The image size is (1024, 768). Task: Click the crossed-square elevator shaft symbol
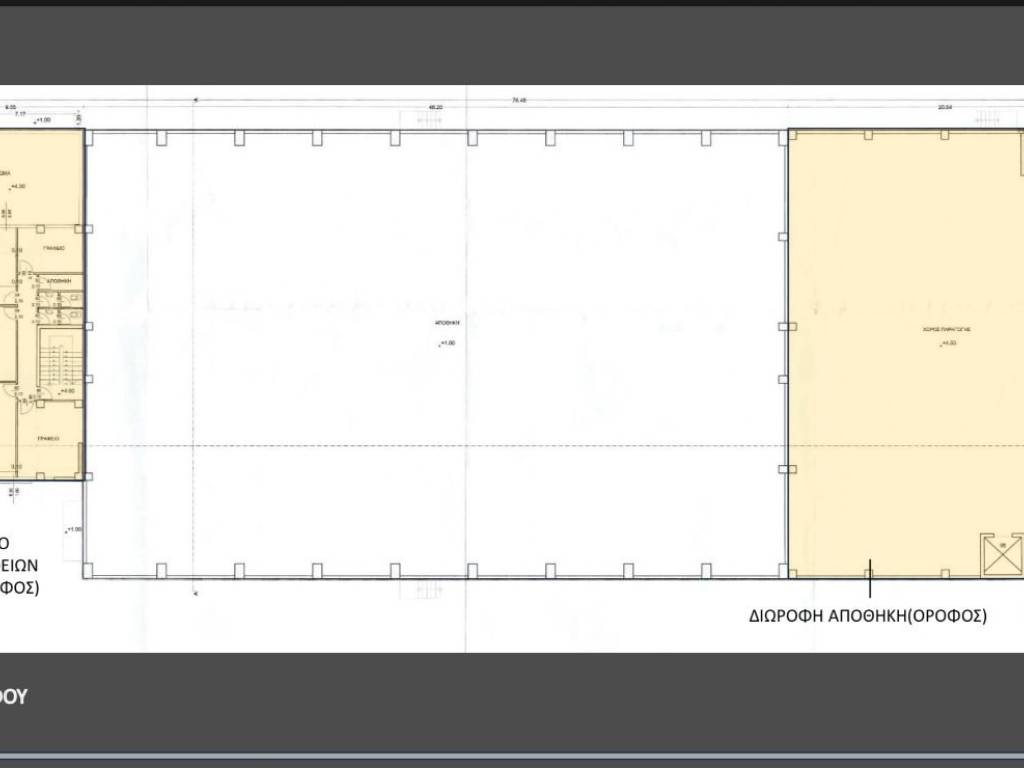pos(1002,555)
